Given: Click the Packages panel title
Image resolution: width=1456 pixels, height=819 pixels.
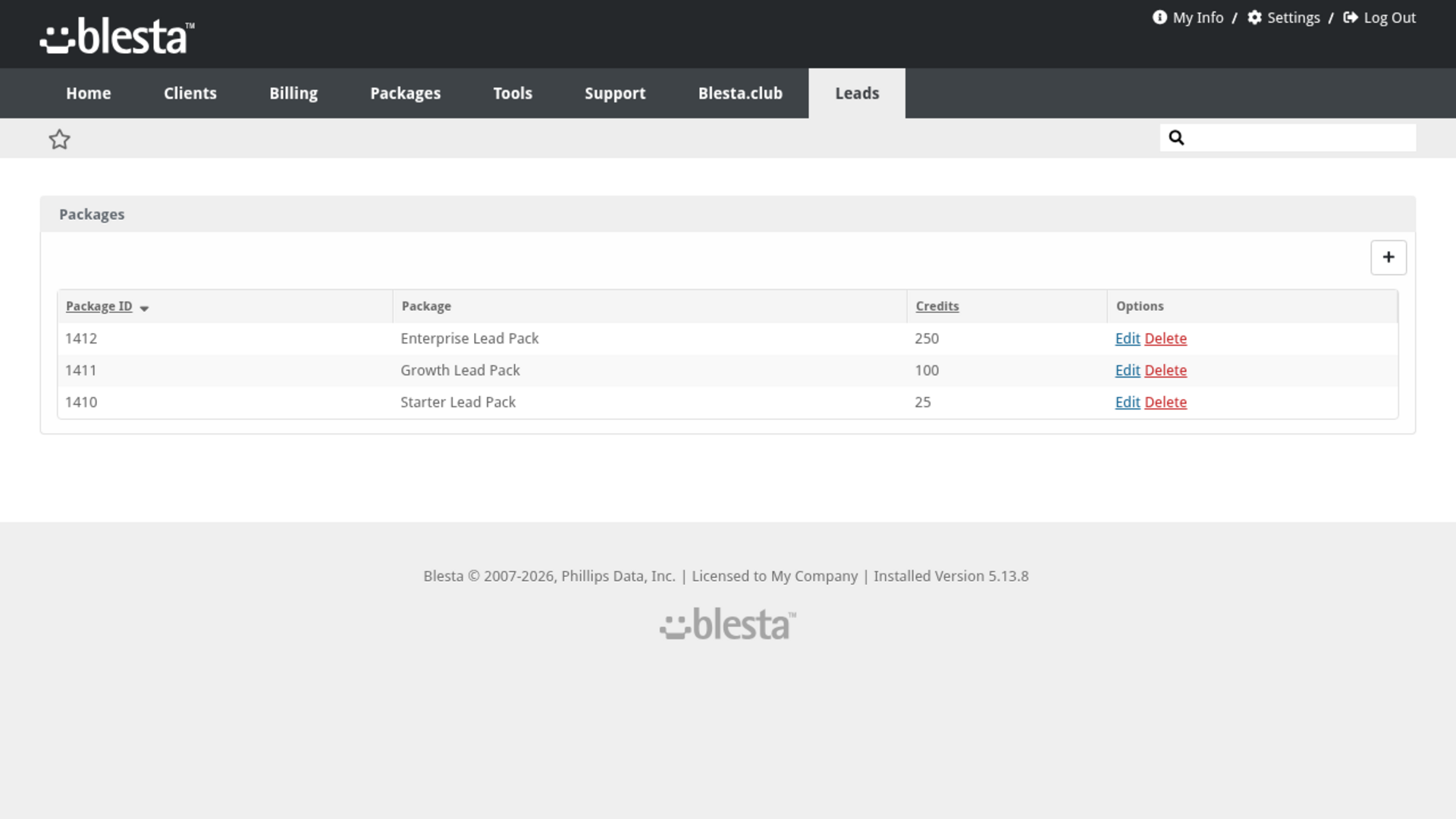Looking at the screenshot, I should 92,215.
